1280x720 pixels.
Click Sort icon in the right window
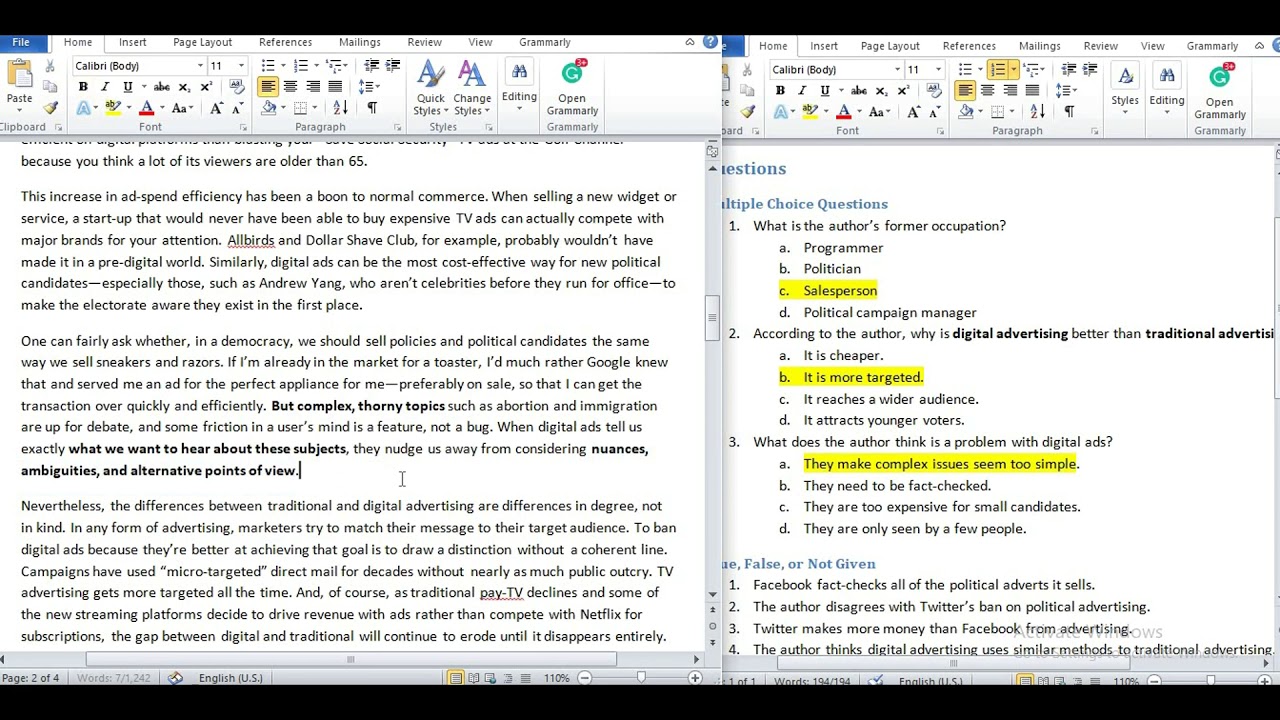1038,112
